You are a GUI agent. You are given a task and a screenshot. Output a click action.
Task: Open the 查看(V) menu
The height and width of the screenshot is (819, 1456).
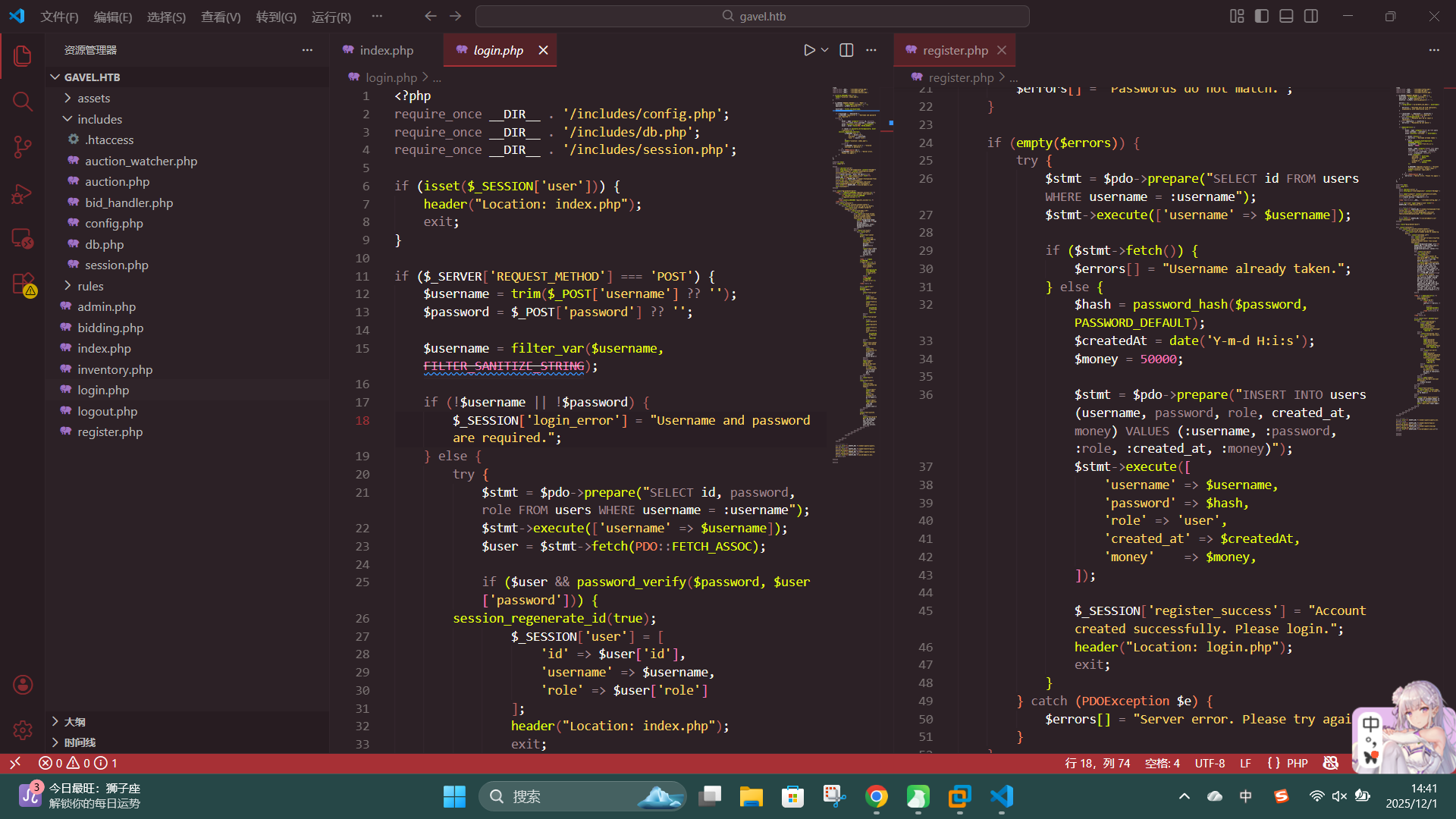(220, 17)
